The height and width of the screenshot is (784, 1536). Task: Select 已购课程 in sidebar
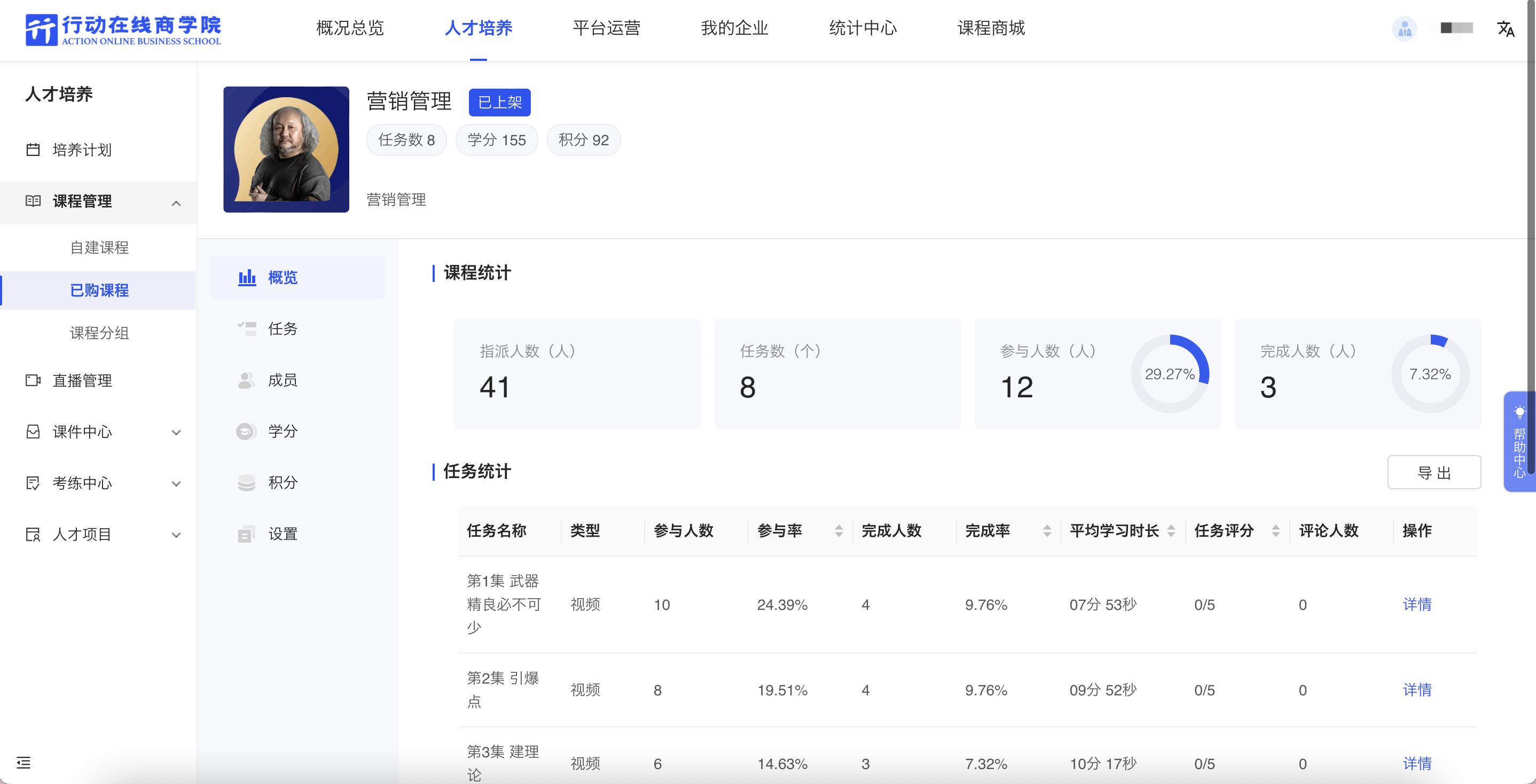(x=98, y=291)
